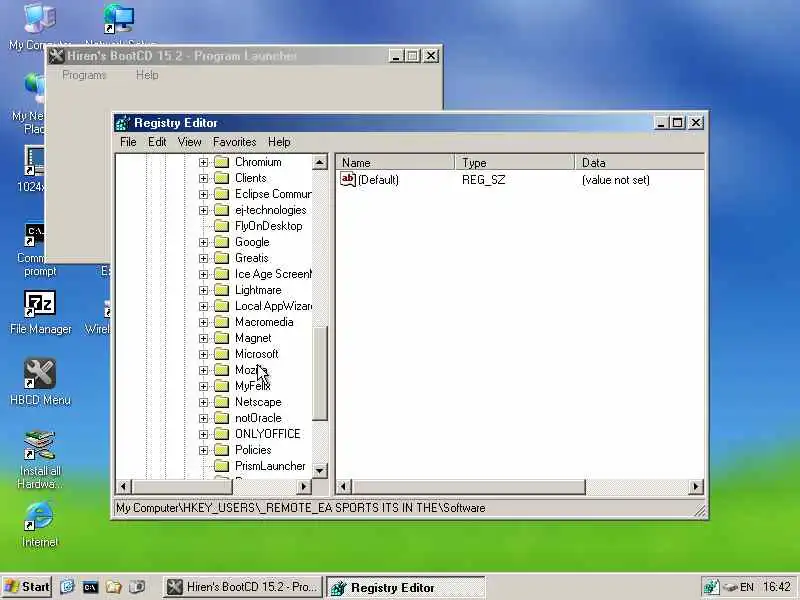This screenshot has width=800, height=600.
Task: Click Hiren's BootCD title bar icon
Action: pyautogui.click(x=56, y=56)
